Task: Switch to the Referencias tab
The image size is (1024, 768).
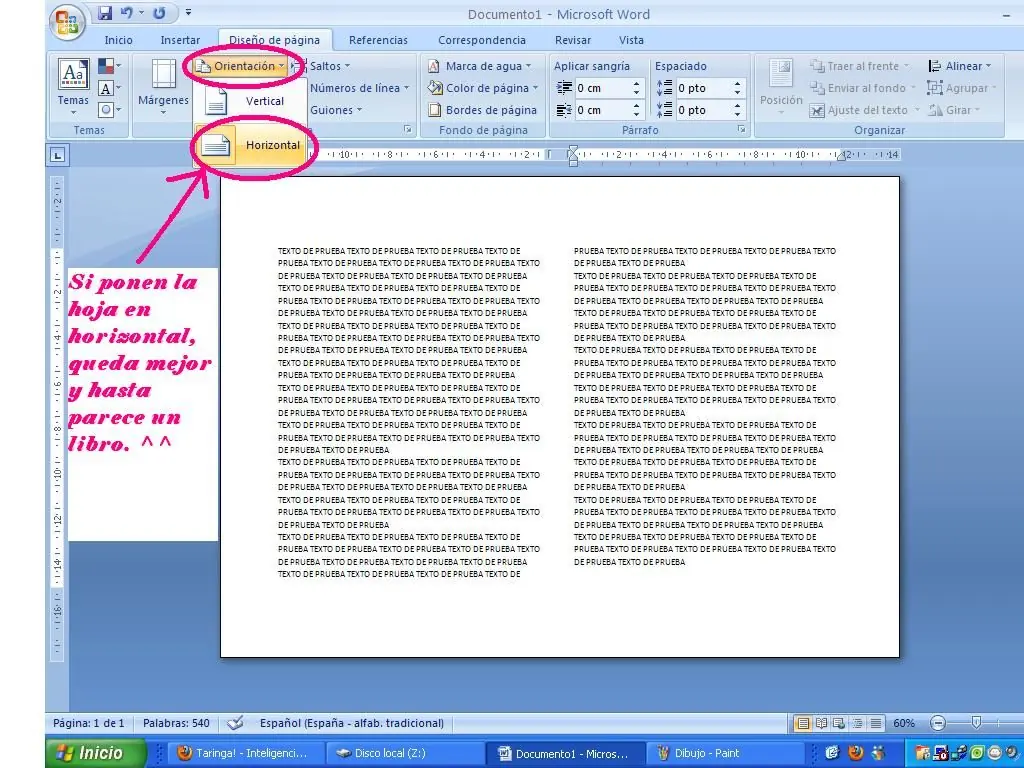Action: click(378, 40)
